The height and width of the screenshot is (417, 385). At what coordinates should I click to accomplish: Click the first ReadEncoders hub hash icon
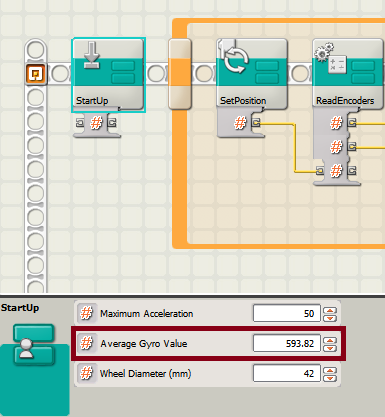[x=336, y=123]
